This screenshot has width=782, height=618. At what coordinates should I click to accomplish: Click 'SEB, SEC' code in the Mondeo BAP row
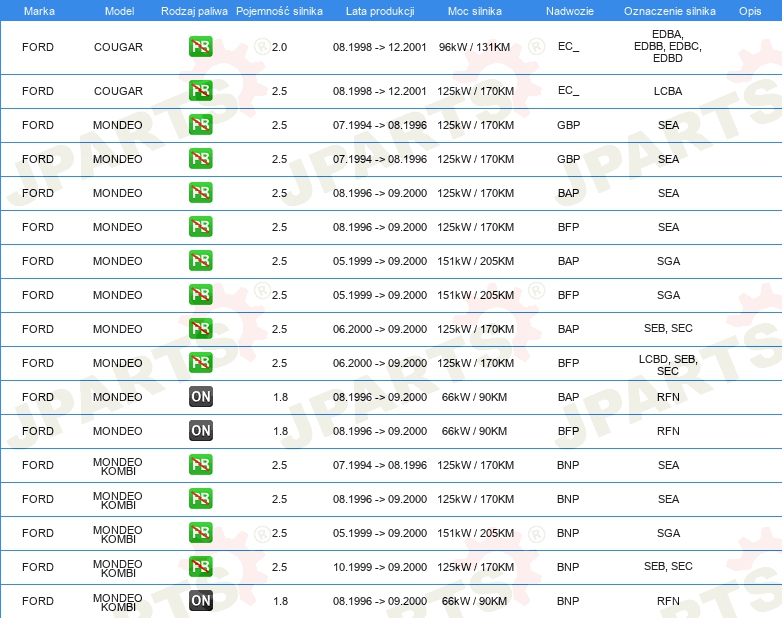[668, 328]
